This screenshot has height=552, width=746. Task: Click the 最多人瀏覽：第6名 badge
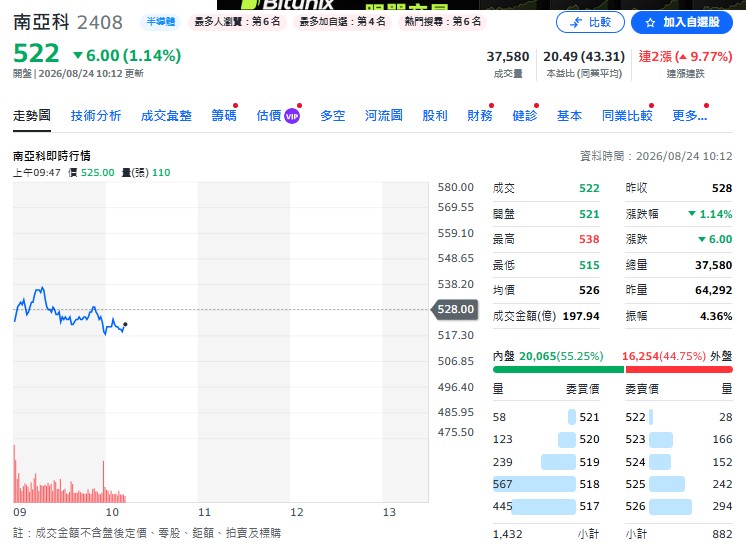click(x=237, y=22)
